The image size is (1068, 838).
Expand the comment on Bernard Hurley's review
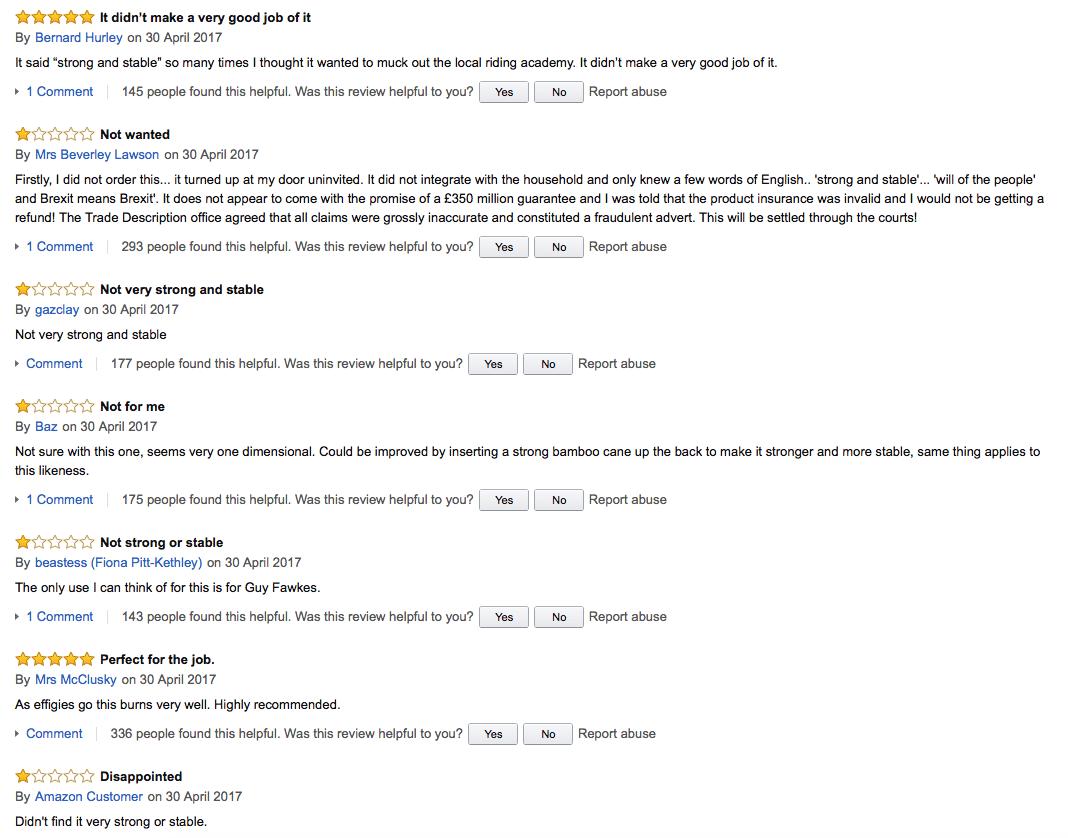[59, 91]
